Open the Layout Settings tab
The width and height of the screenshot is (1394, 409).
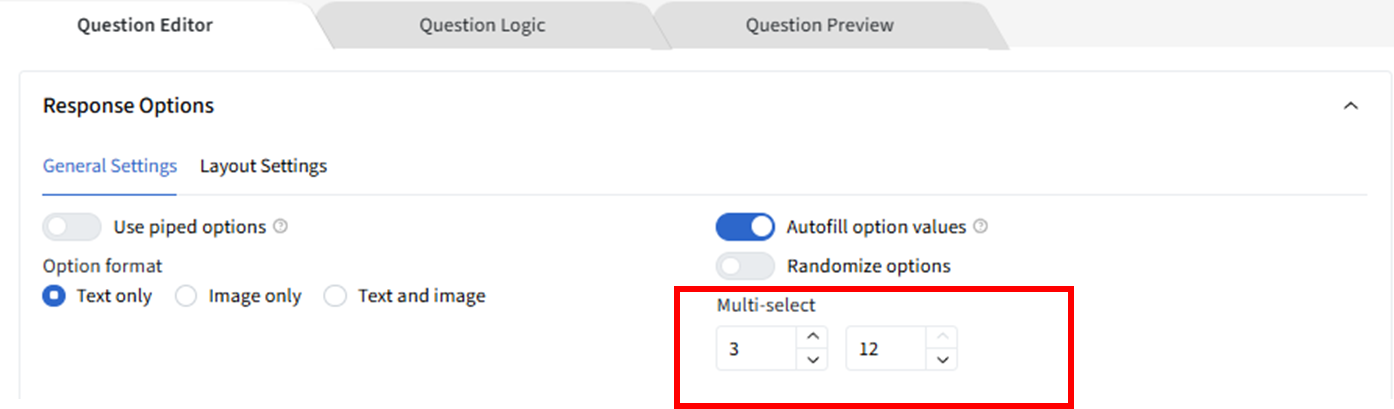263,166
